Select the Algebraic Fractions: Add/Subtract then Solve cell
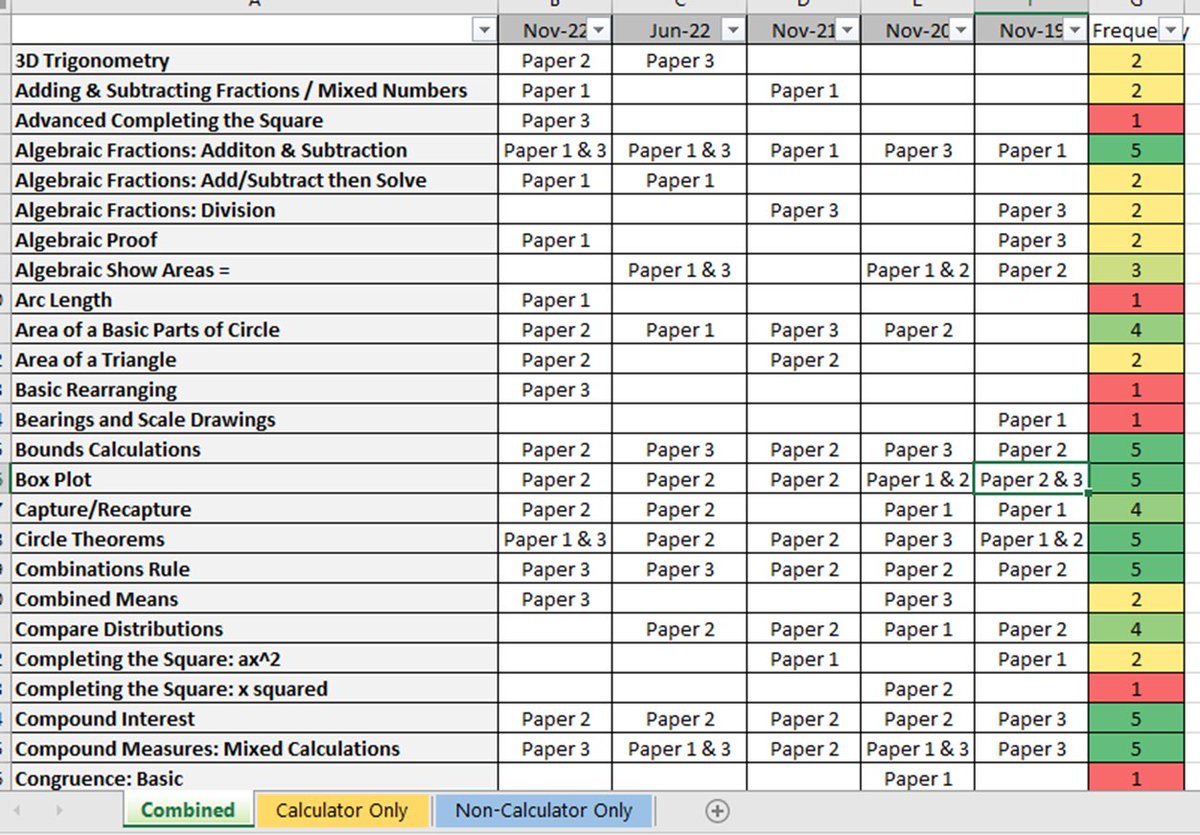 click(x=255, y=181)
